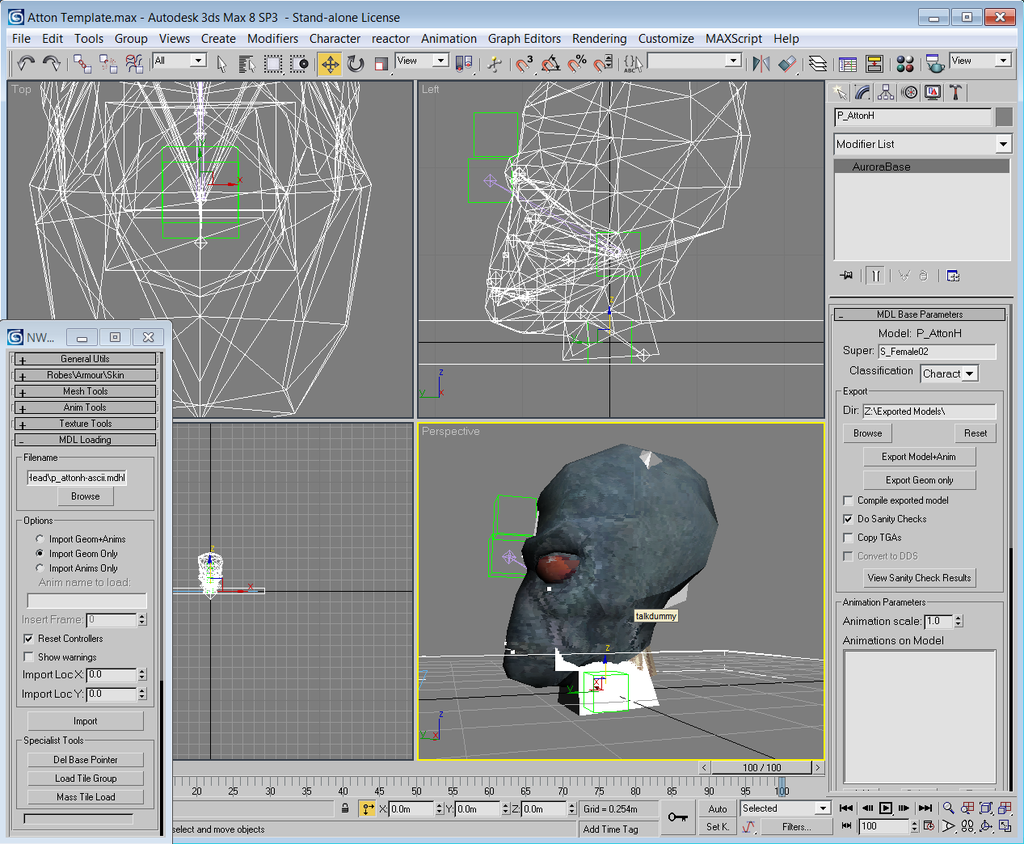Select Import Geom+Anims radio option

40,539
